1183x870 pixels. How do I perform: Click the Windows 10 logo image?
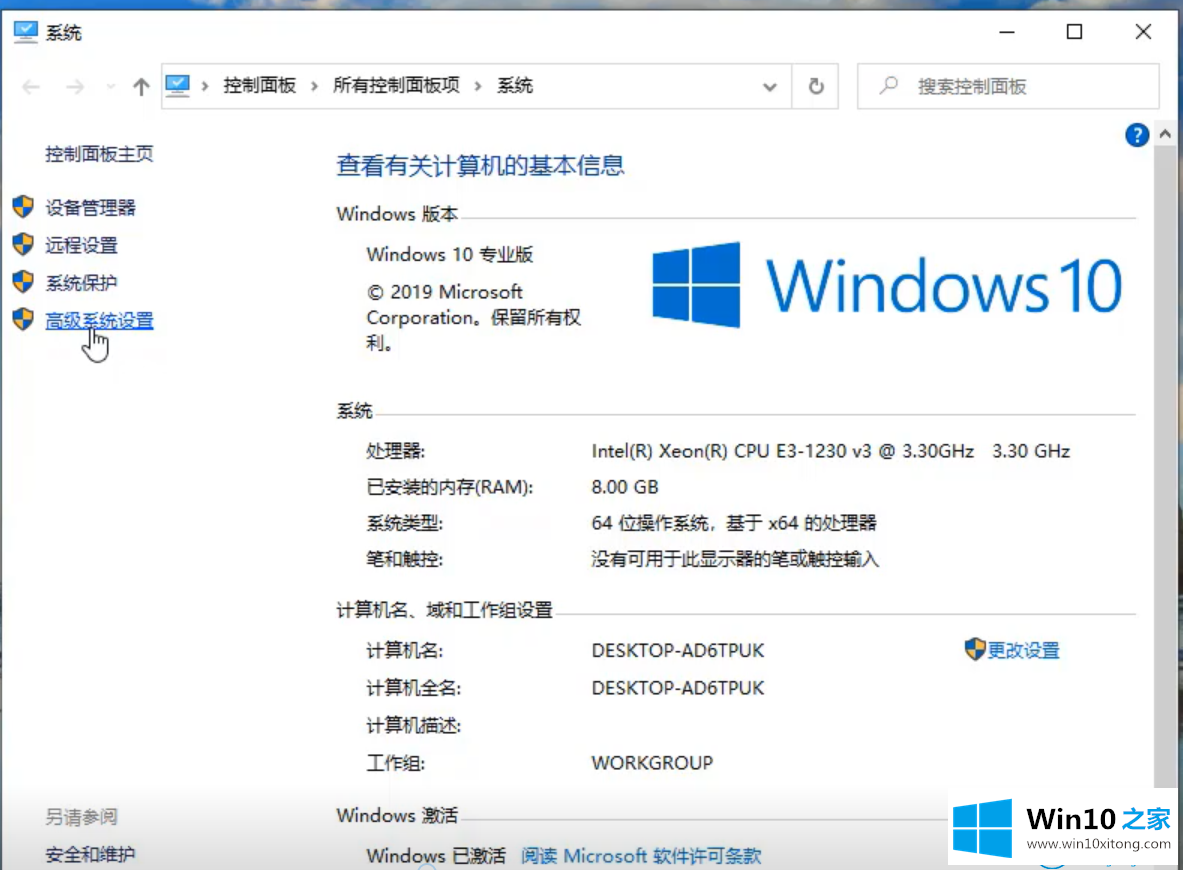[887, 285]
